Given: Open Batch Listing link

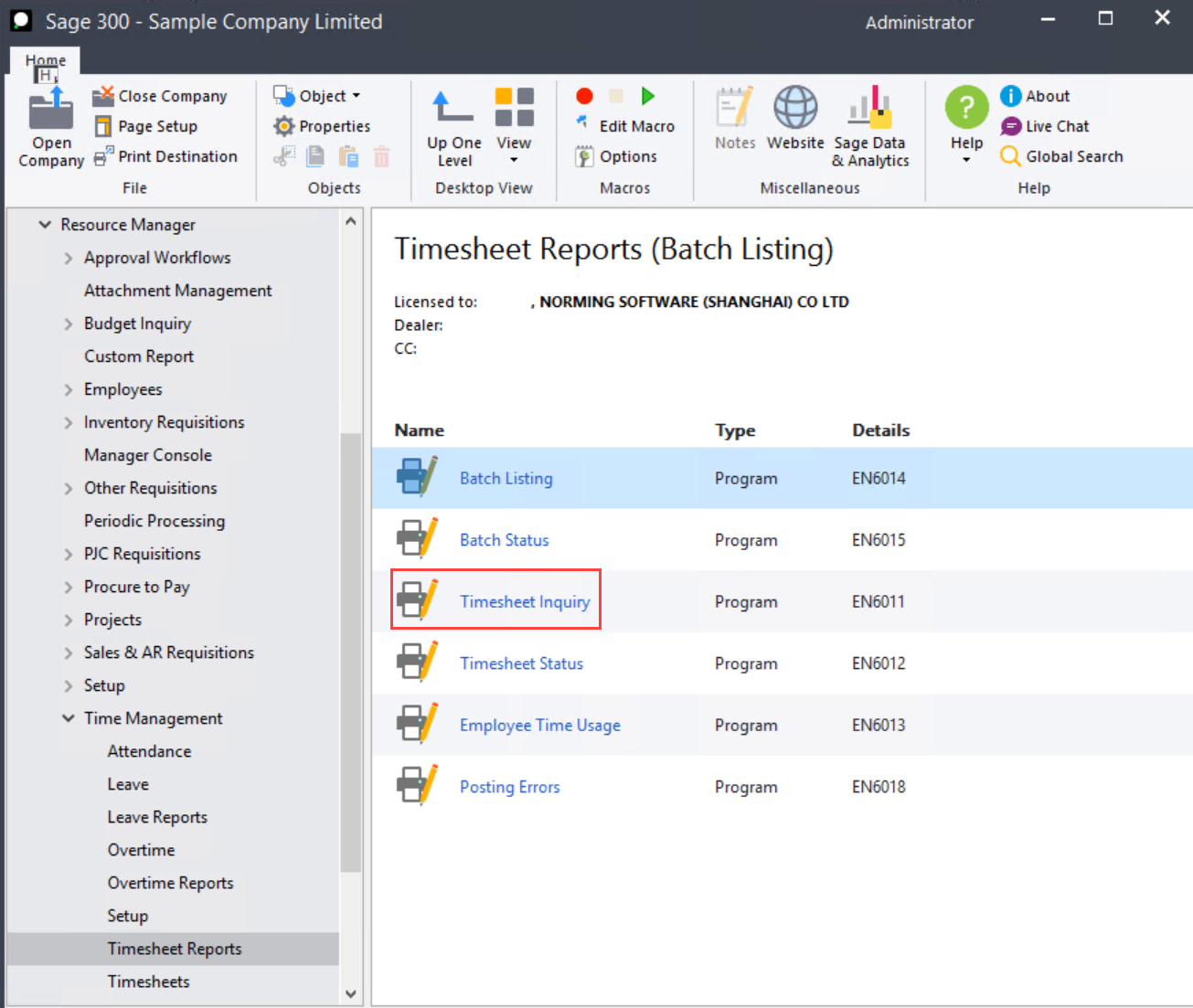Looking at the screenshot, I should [506, 478].
